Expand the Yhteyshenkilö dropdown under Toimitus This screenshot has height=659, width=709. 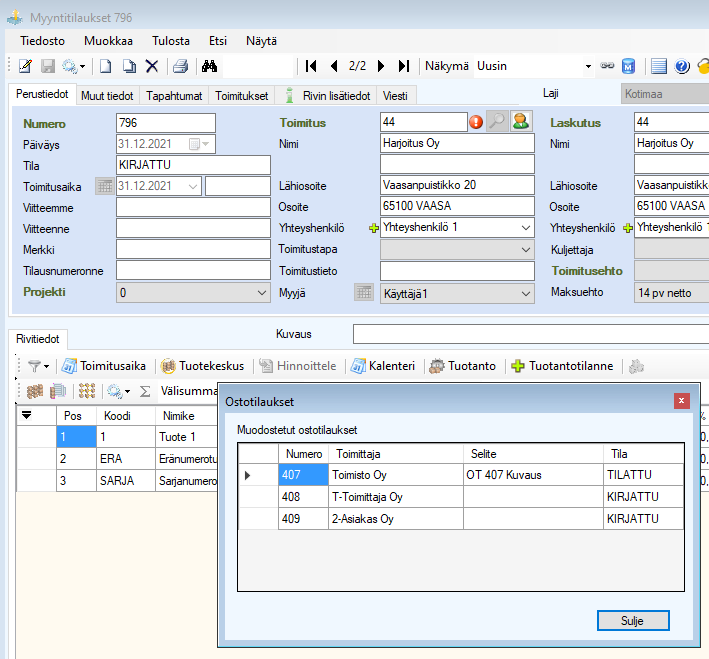tap(526, 228)
